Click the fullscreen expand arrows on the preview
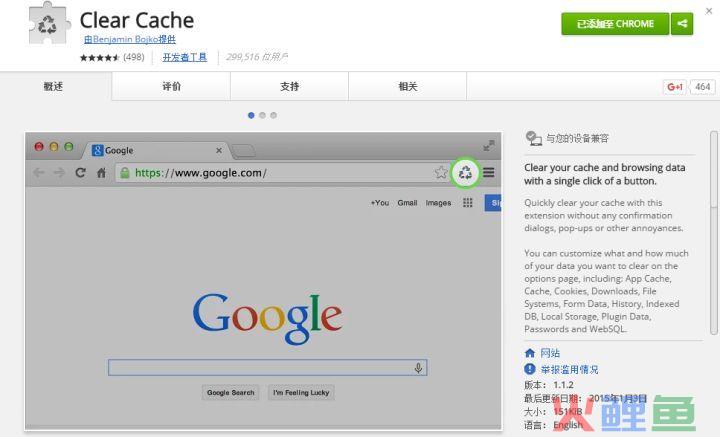The height and width of the screenshot is (437, 720). (489, 146)
